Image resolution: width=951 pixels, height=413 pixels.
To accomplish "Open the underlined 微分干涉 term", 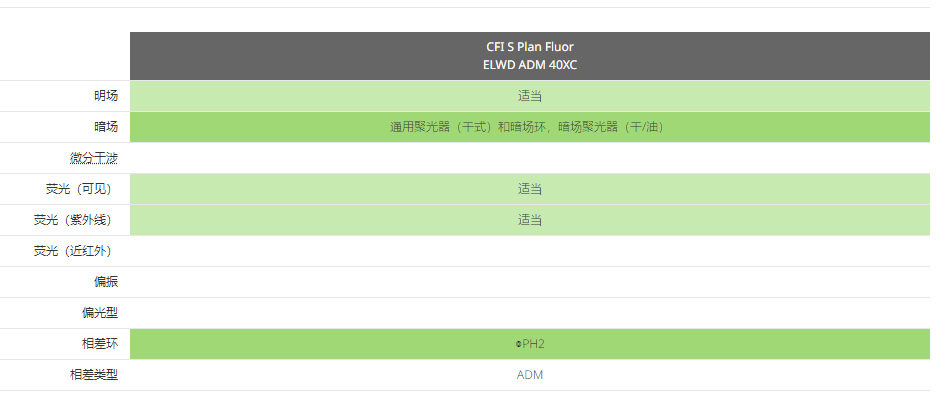I will pos(93,158).
